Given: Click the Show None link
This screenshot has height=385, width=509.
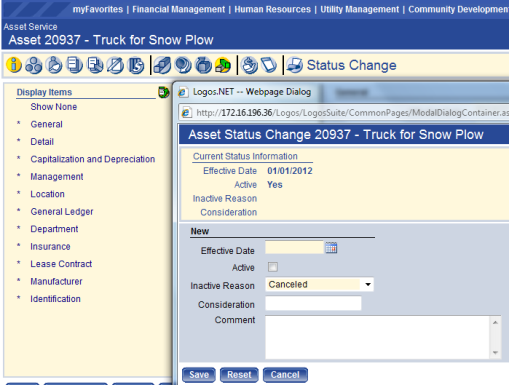Looking at the screenshot, I should point(54,107).
